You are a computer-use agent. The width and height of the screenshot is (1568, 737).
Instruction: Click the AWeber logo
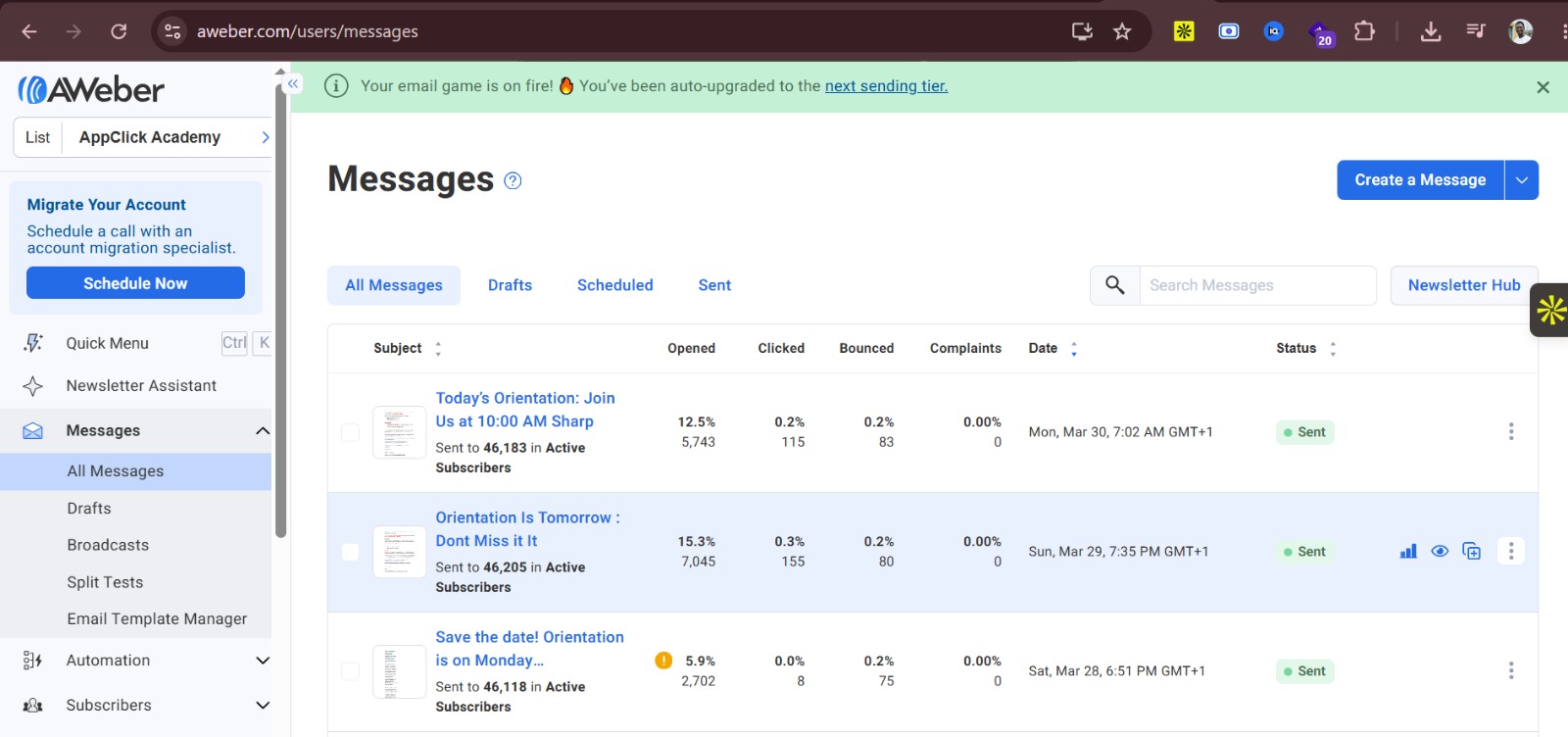pos(91,90)
